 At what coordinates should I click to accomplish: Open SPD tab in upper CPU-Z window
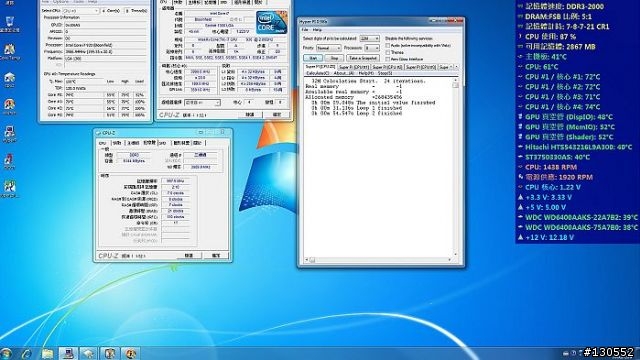[x=224, y=2]
